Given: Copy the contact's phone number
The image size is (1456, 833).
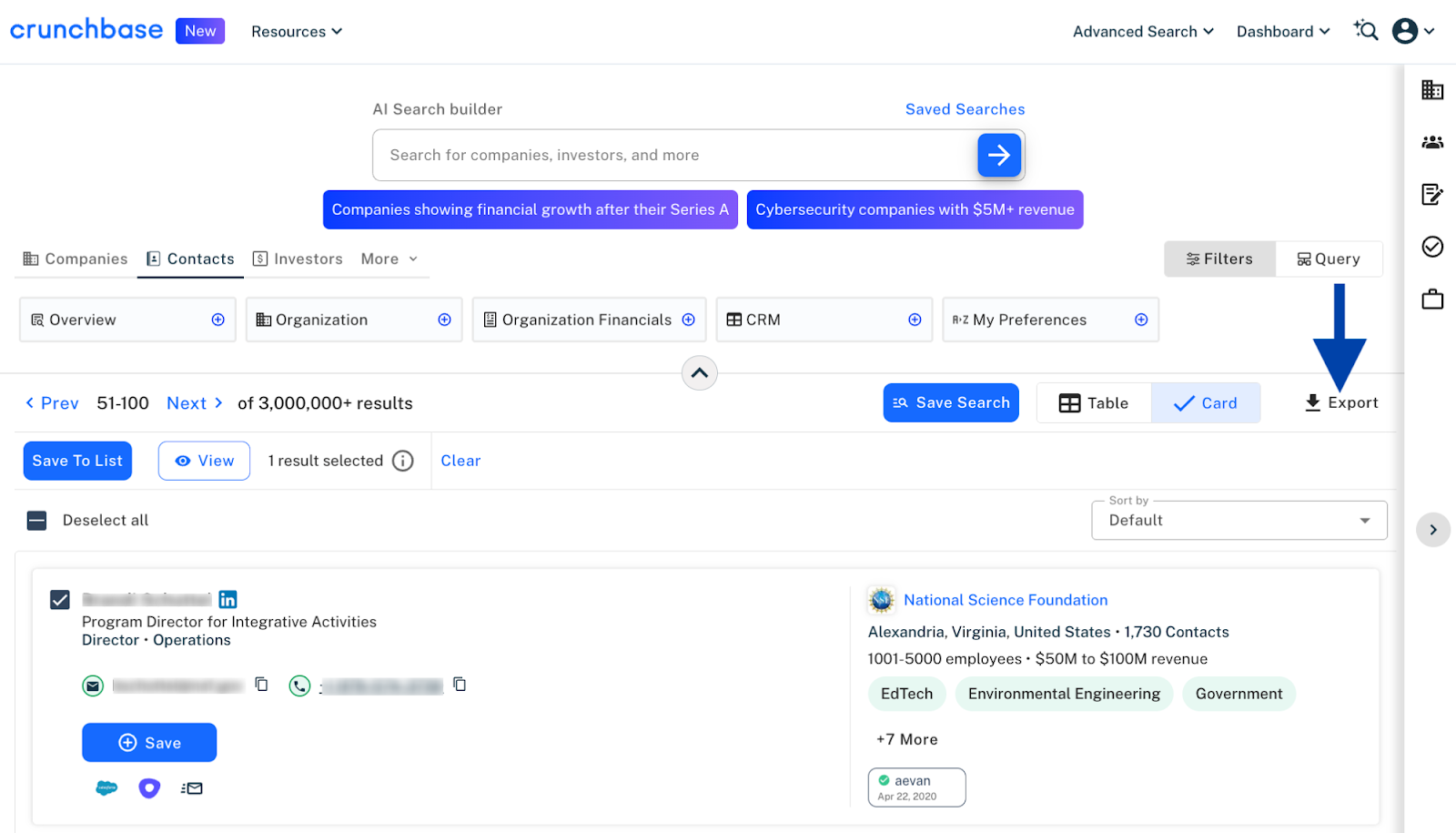Looking at the screenshot, I should click(x=460, y=684).
